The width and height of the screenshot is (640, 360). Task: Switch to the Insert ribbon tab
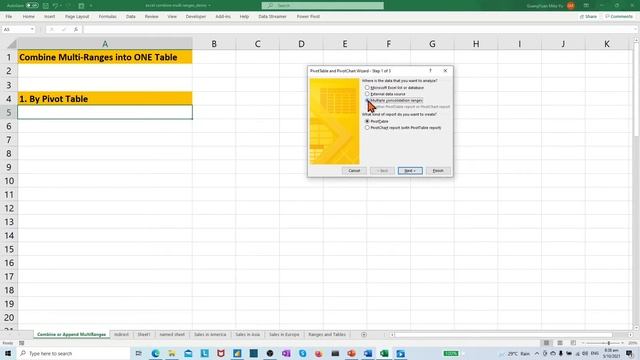[50, 16]
